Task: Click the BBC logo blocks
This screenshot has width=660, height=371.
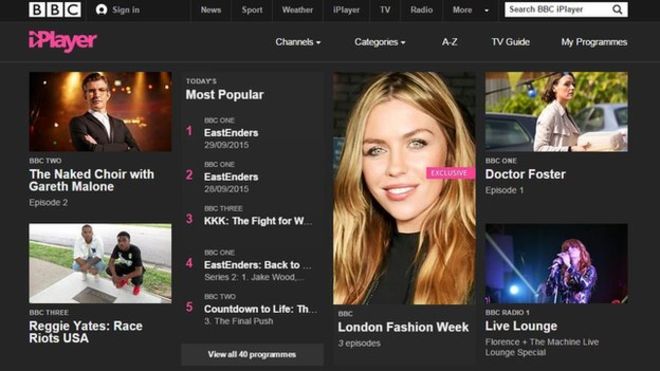Action: 55,9
